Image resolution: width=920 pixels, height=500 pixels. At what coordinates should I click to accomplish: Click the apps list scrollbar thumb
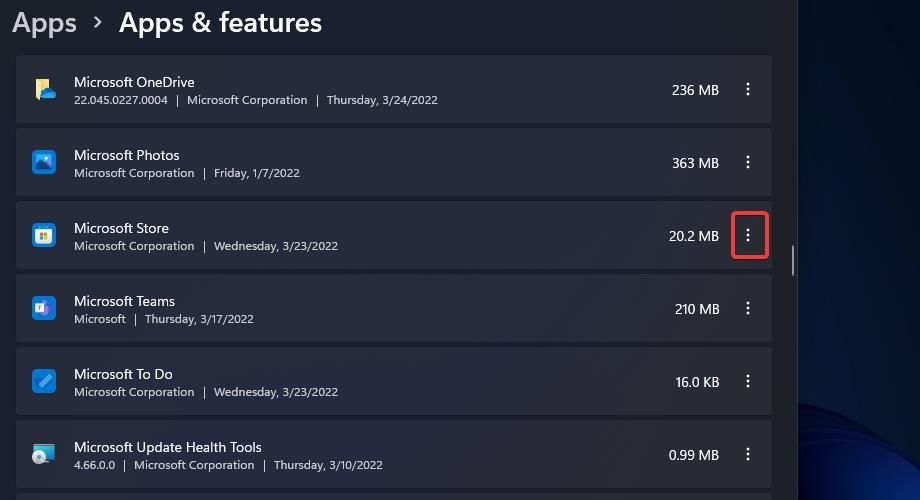coord(793,261)
